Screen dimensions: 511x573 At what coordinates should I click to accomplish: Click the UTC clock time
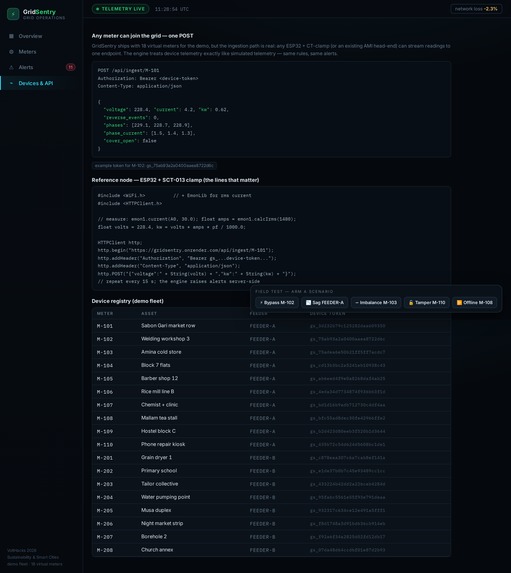point(172,9)
